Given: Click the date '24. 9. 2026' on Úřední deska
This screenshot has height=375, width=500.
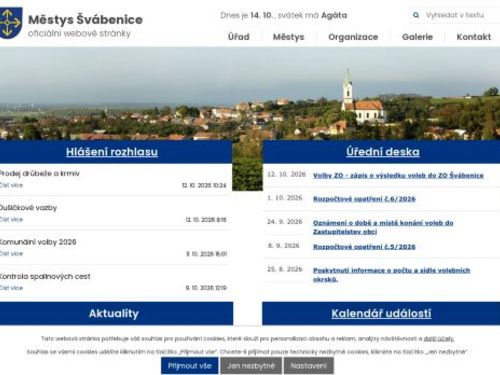Looking at the screenshot, I should [x=285, y=222].
